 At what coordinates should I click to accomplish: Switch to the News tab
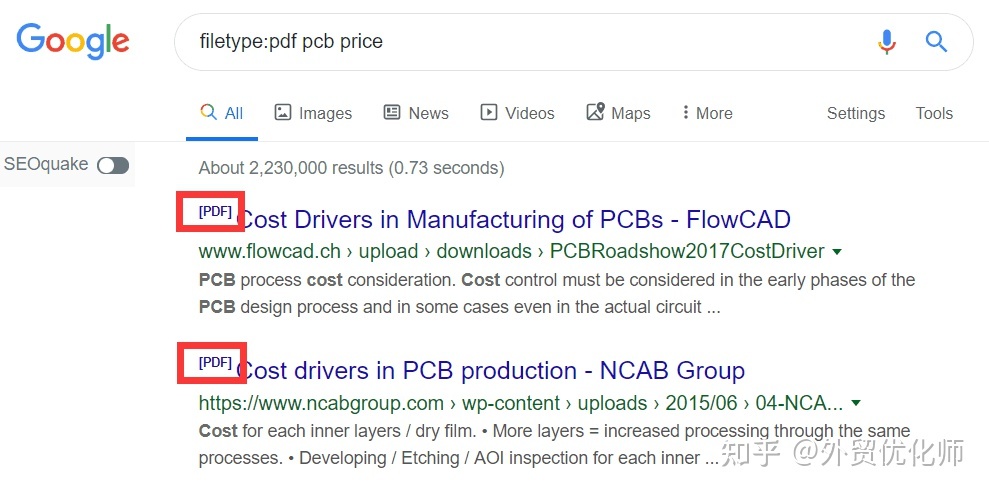tap(416, 113)
